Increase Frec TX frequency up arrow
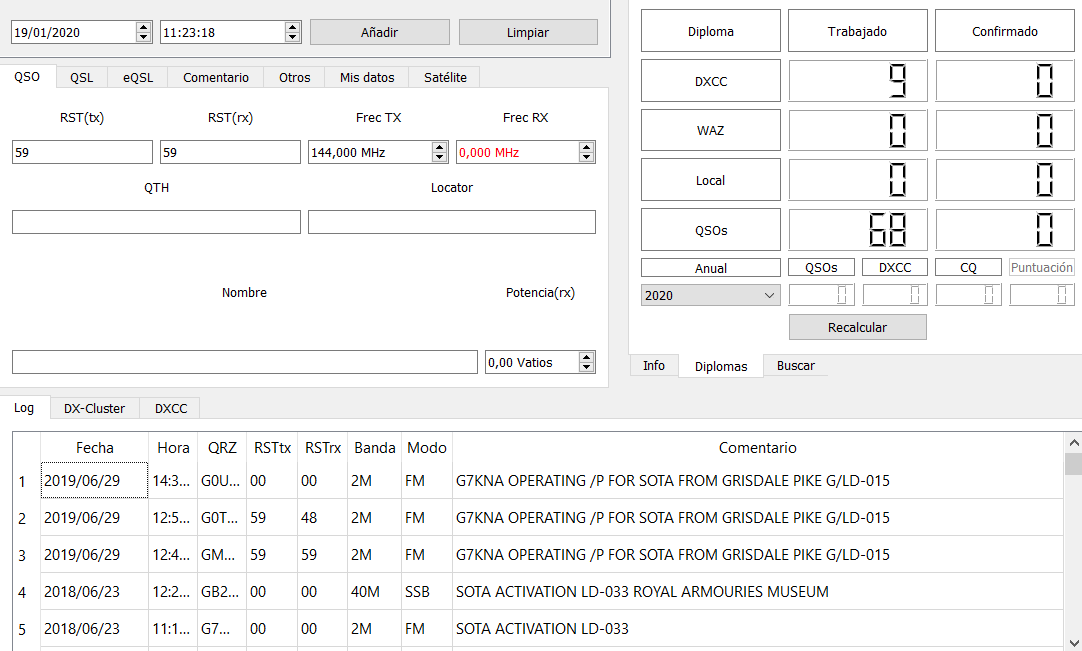1082x651 pixels. tap(440, 147)
